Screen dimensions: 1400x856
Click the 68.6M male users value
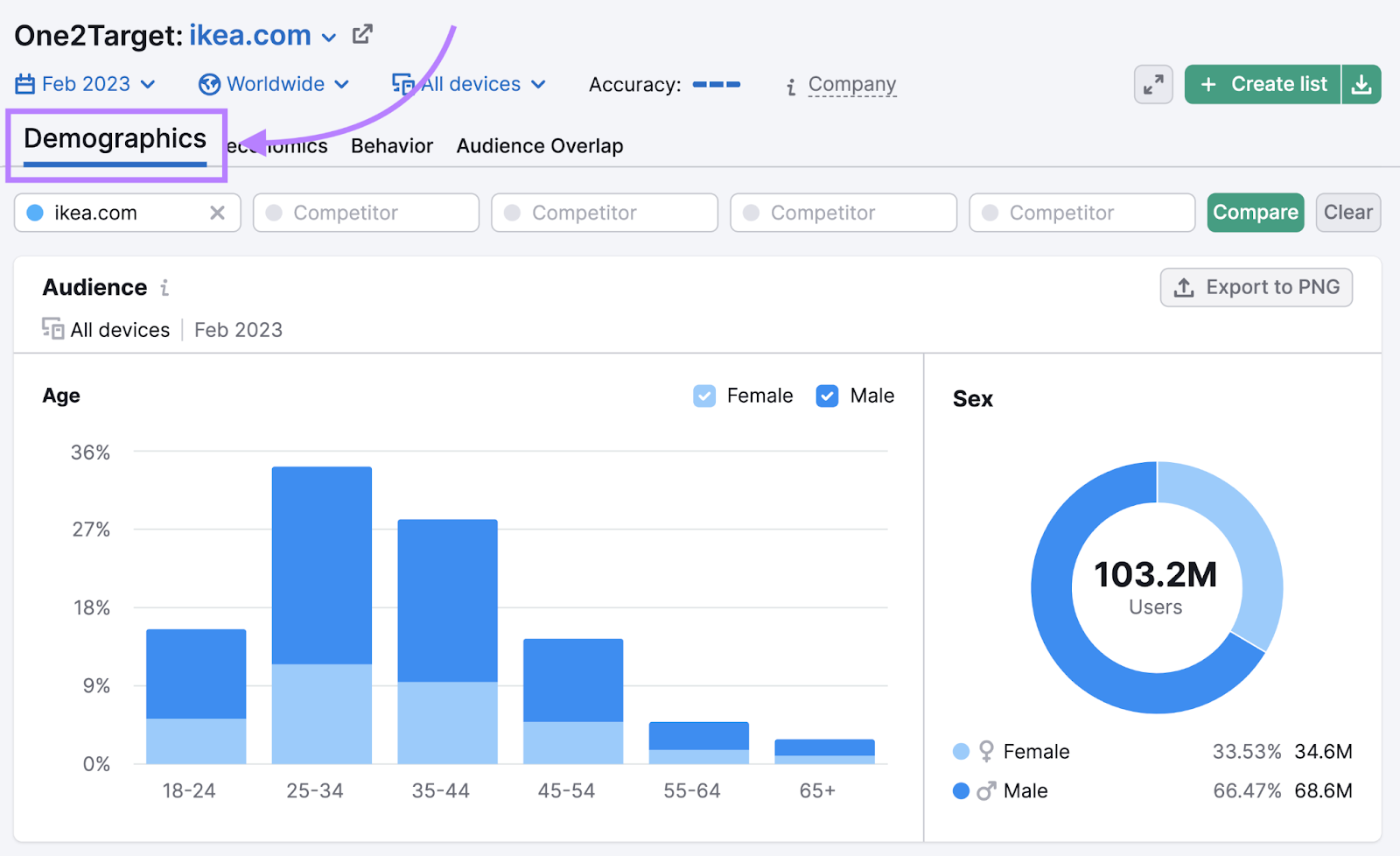coord(1323,791)
